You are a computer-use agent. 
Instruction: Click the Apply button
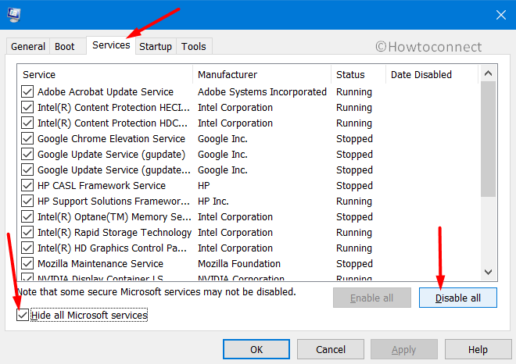pyautogui.click(x=404, y=349)
